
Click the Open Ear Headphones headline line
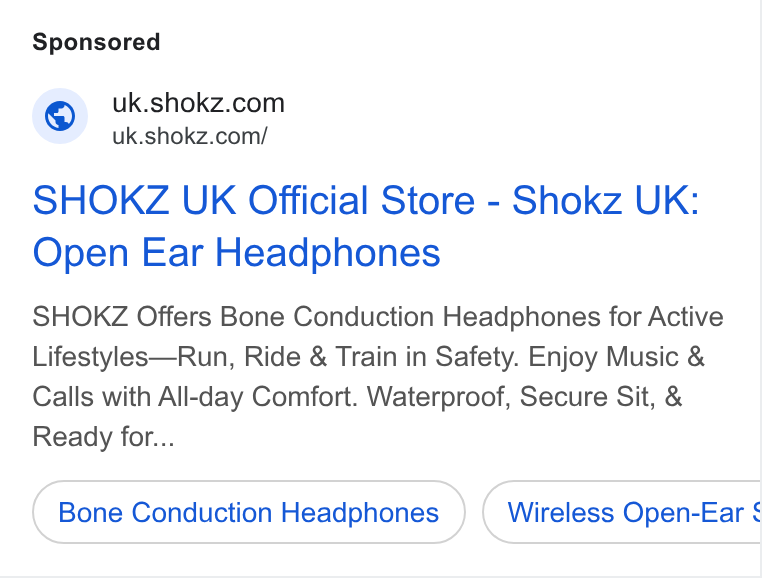pyautogui.click(x=236, y=253)
